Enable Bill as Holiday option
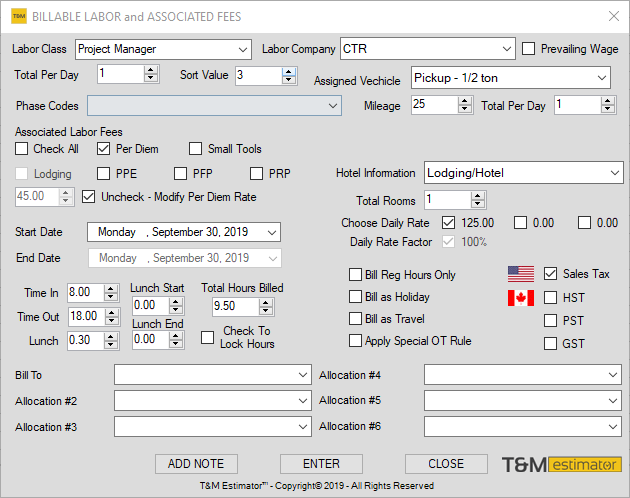The height and width of the screenshot is (498, 630). (x=355, y=297)
